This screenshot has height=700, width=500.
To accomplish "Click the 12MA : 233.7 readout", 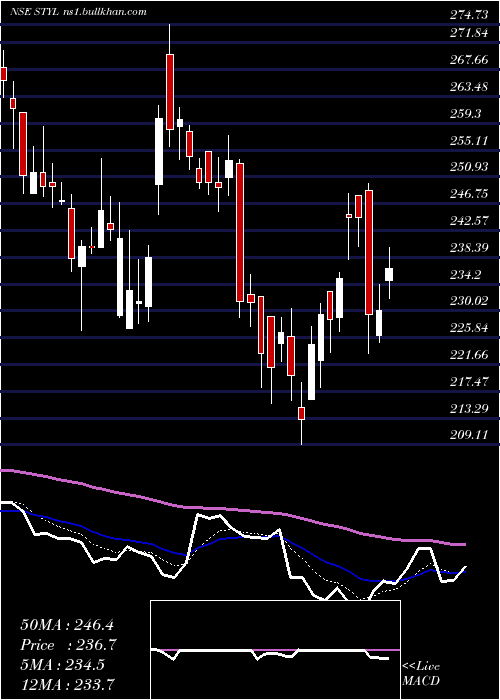I will coord(67,684).
